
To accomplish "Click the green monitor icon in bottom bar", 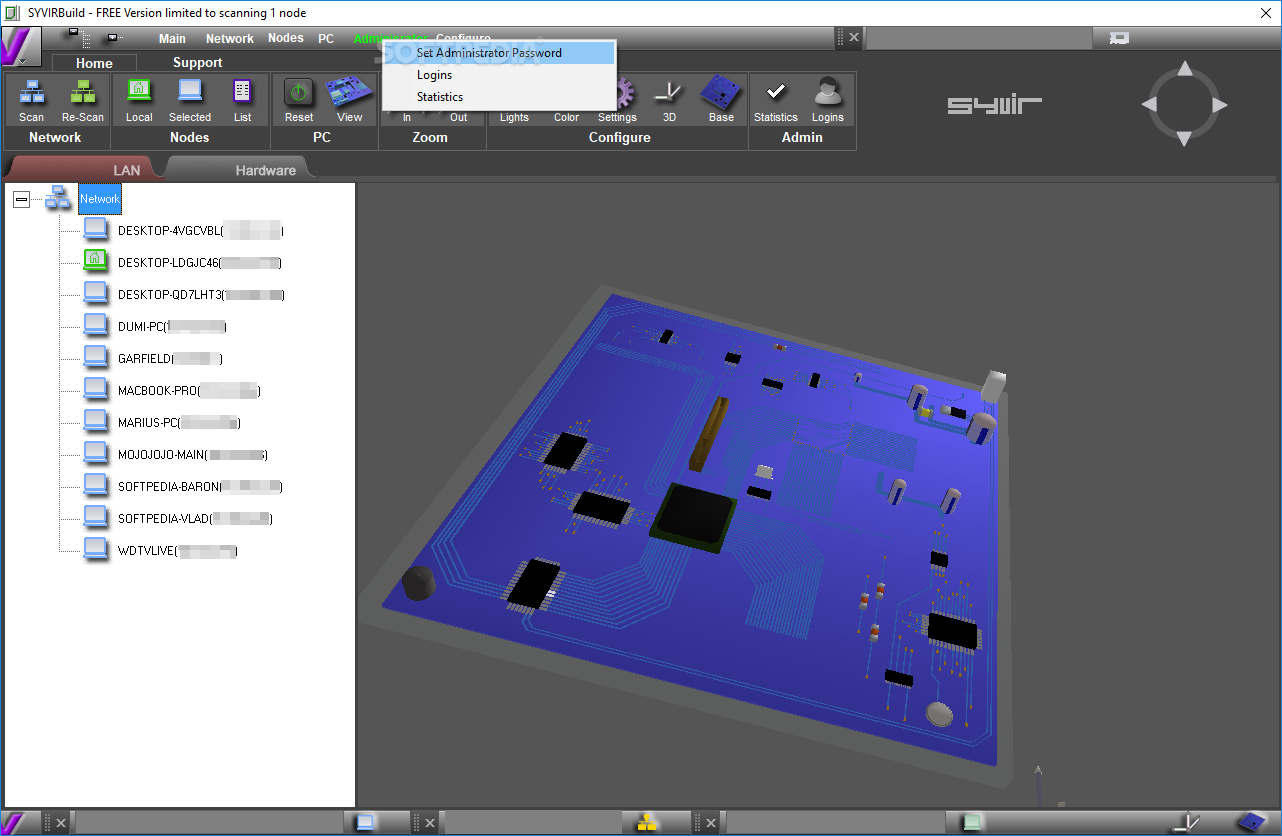I will pos(971,823).
